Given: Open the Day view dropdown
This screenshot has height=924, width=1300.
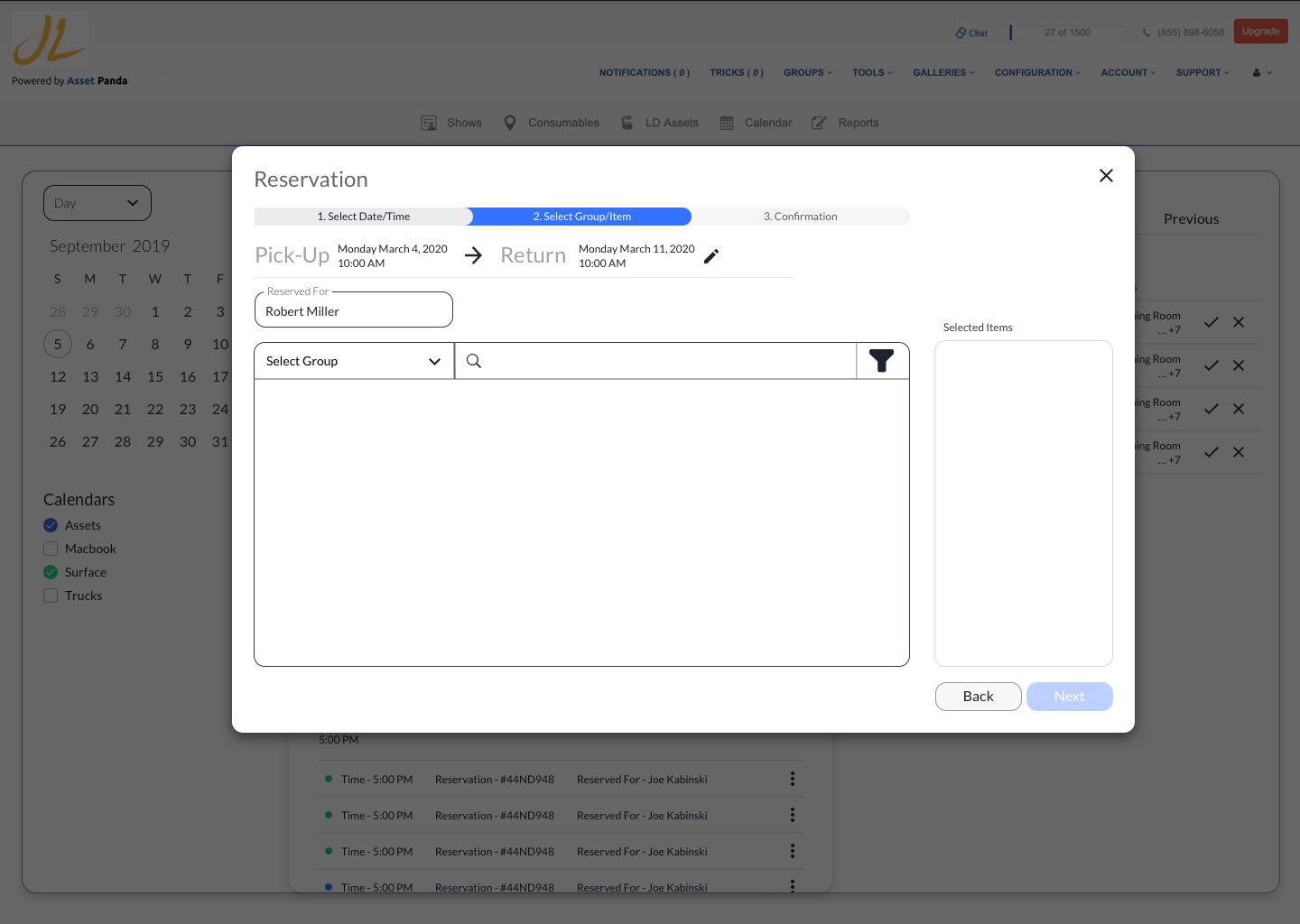Looking at the screenshot, I should (97, 203).
